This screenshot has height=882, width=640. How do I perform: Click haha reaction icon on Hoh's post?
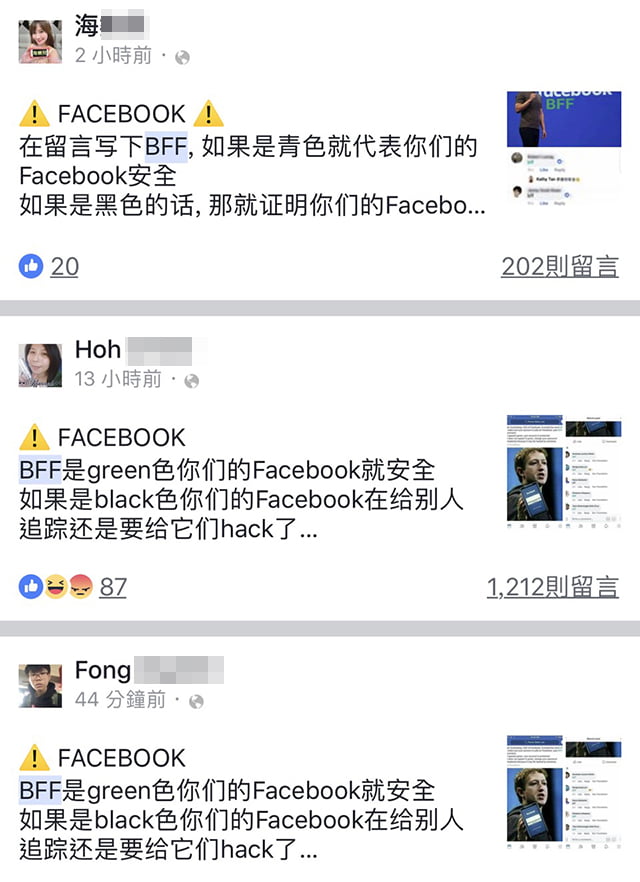[x=56, y=587]
